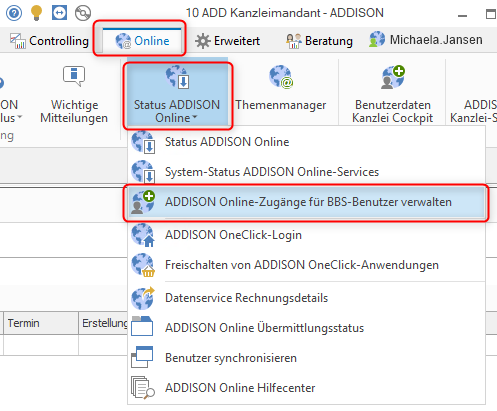Image resolution: width=497 pixels, height=411 pixels.
Task: Open ADDISON Online Übermittlungsstatus entry
Action: (x=306, y=328)
